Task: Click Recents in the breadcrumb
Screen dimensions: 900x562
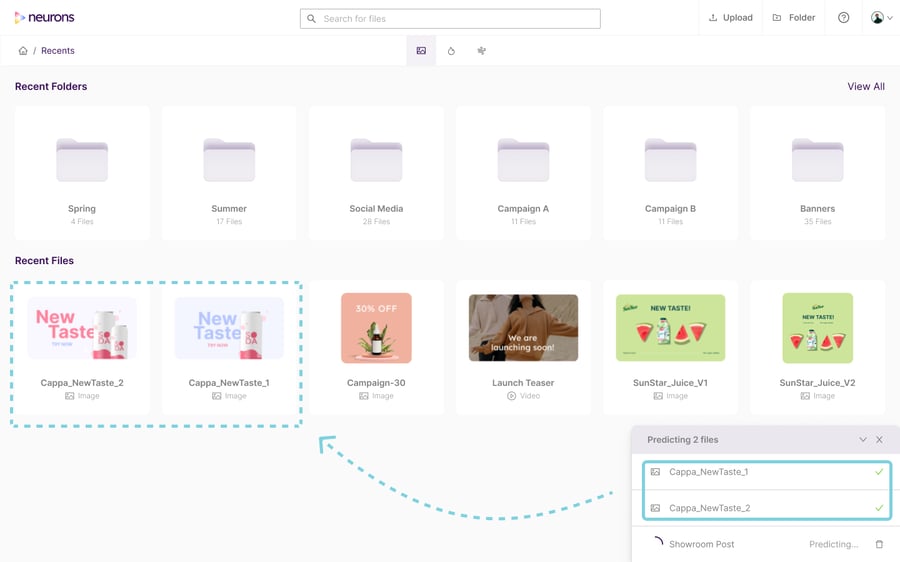Action: click(58, 51)
